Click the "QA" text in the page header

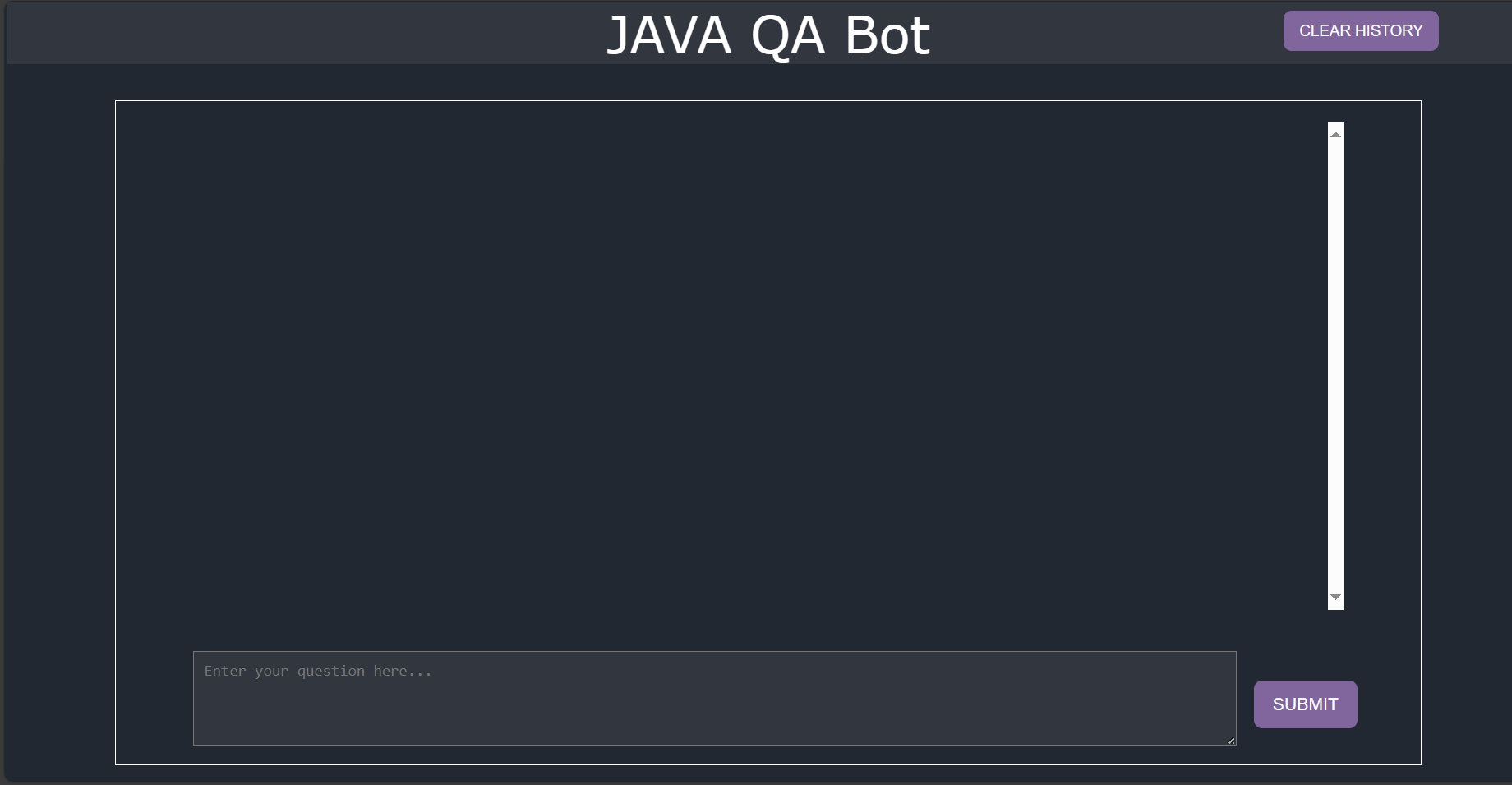pos(787,35)
